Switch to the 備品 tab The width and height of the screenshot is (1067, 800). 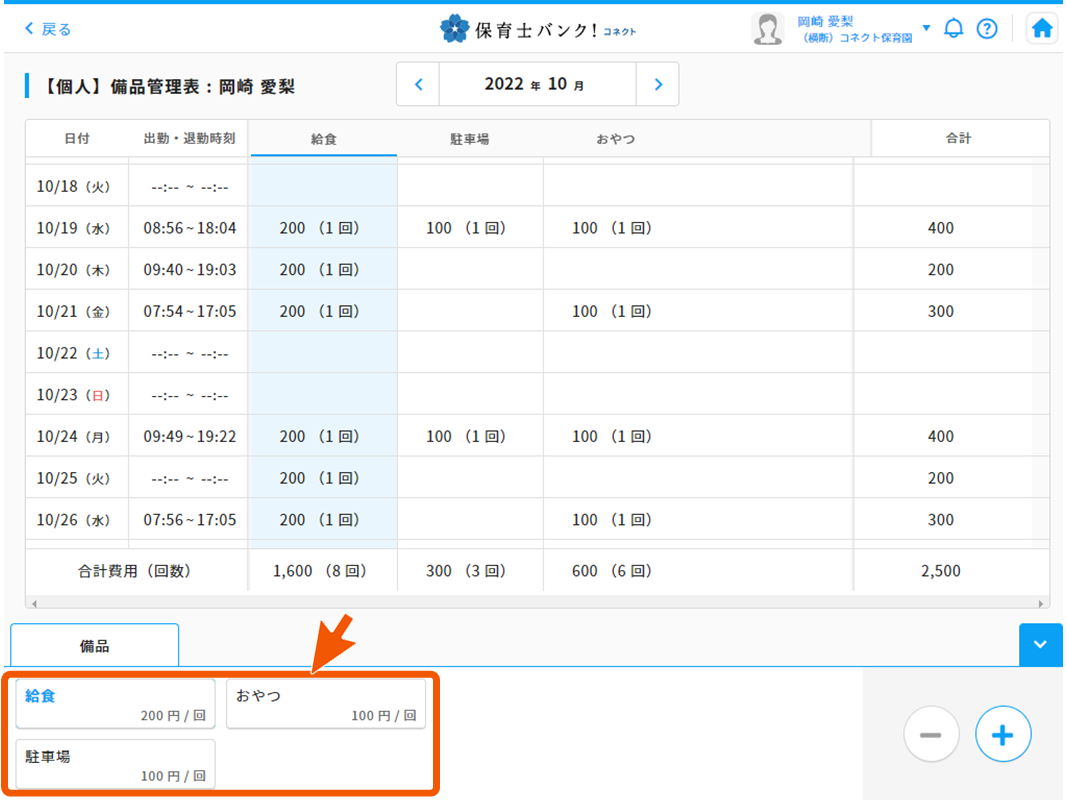(95, 646)
